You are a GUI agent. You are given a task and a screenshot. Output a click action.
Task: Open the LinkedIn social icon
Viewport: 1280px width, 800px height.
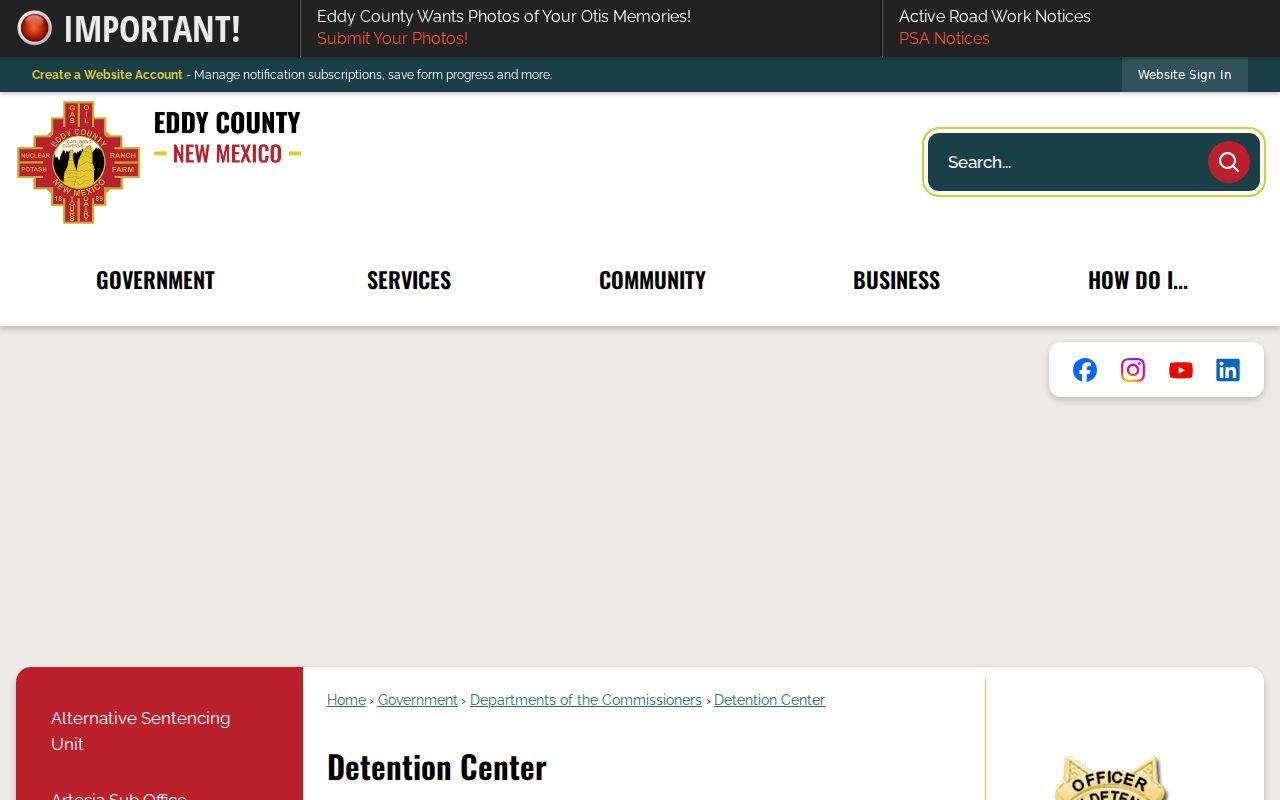[x=1228, y=370]
